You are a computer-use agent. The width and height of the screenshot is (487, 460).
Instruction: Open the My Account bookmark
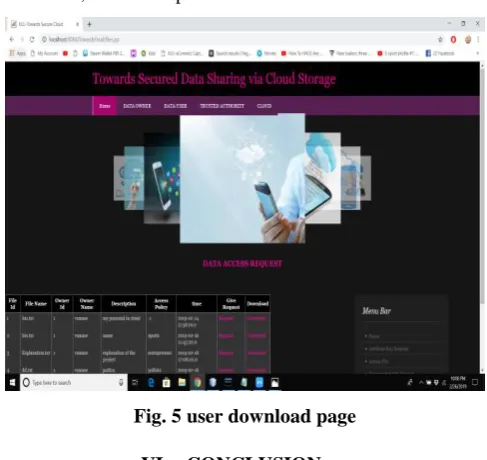click(x=44, y=53)
